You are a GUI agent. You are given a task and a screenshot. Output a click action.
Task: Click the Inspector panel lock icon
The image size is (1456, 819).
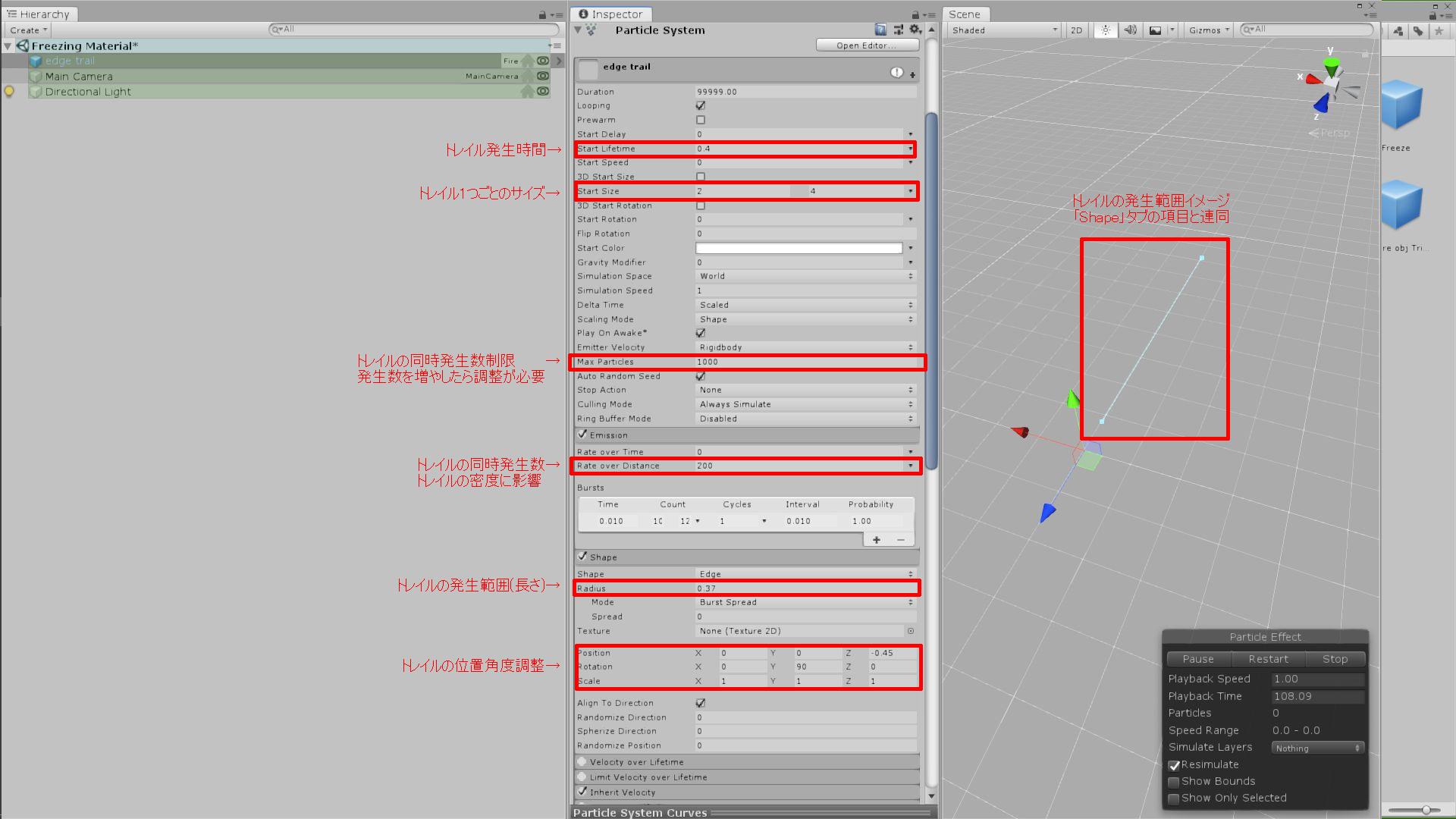point(915,14)
